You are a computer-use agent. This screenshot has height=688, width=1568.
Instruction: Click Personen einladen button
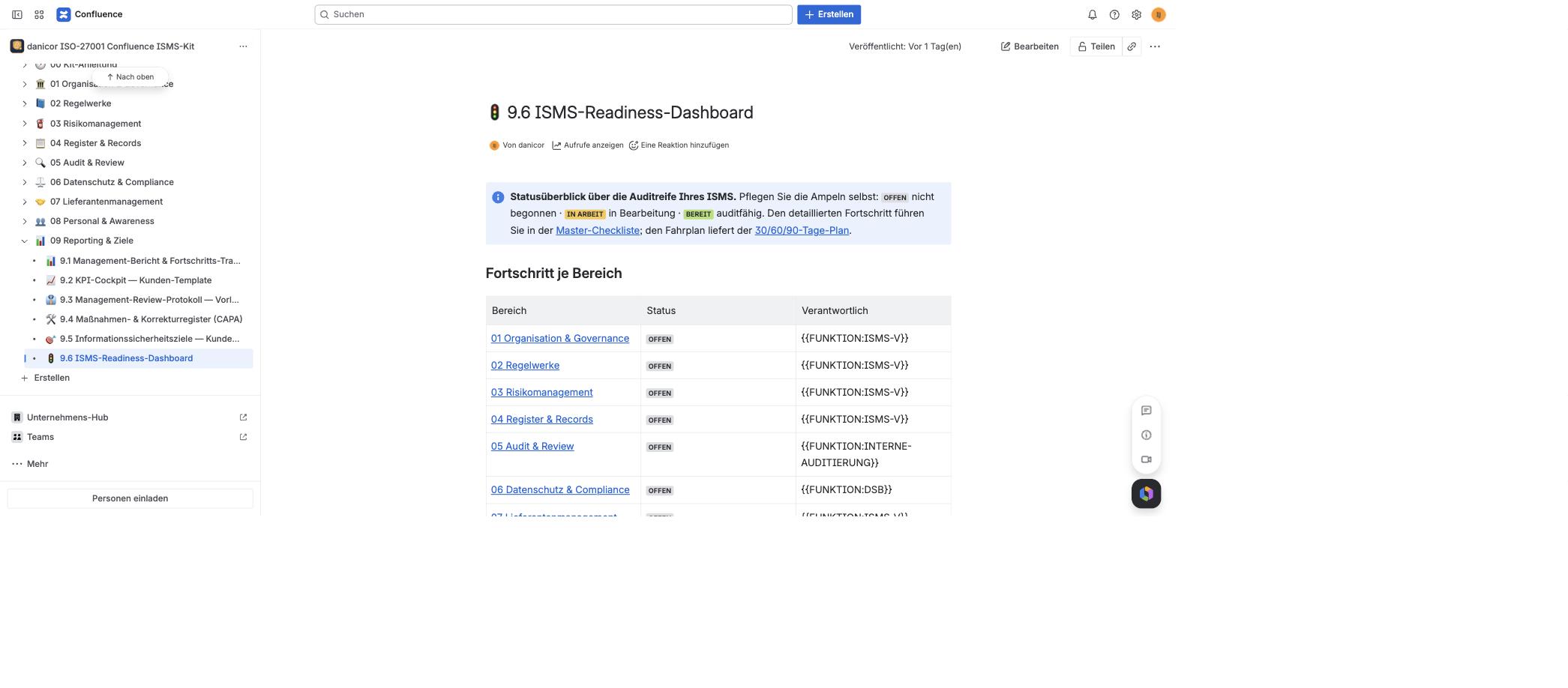click(130, 498)
